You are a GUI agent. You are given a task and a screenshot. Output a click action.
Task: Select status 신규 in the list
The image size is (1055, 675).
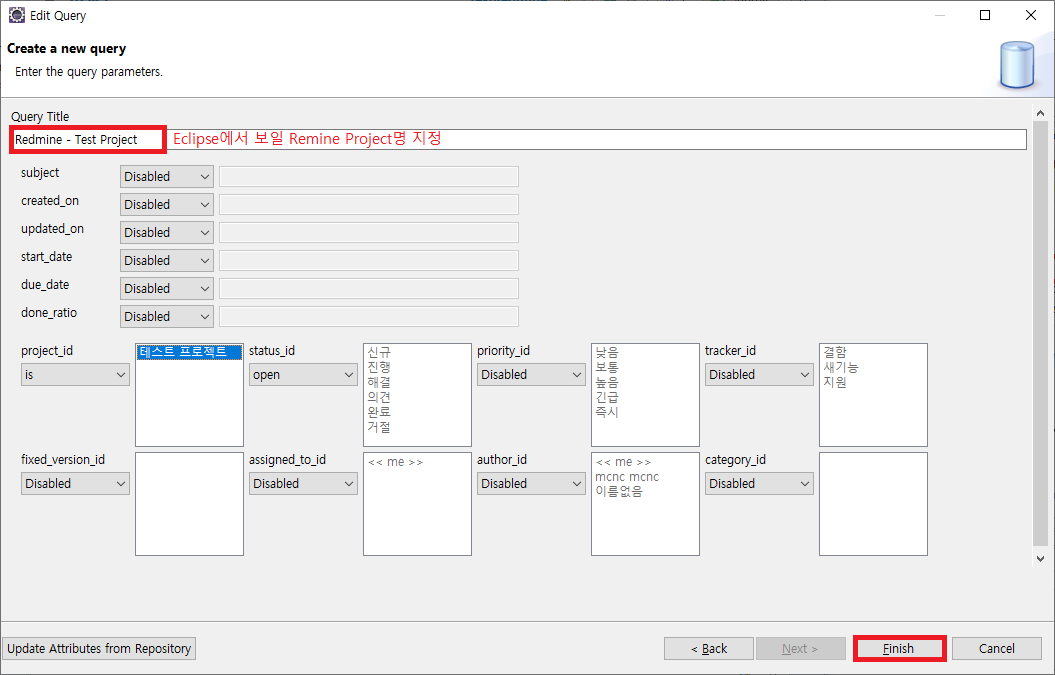coord(379,352)
